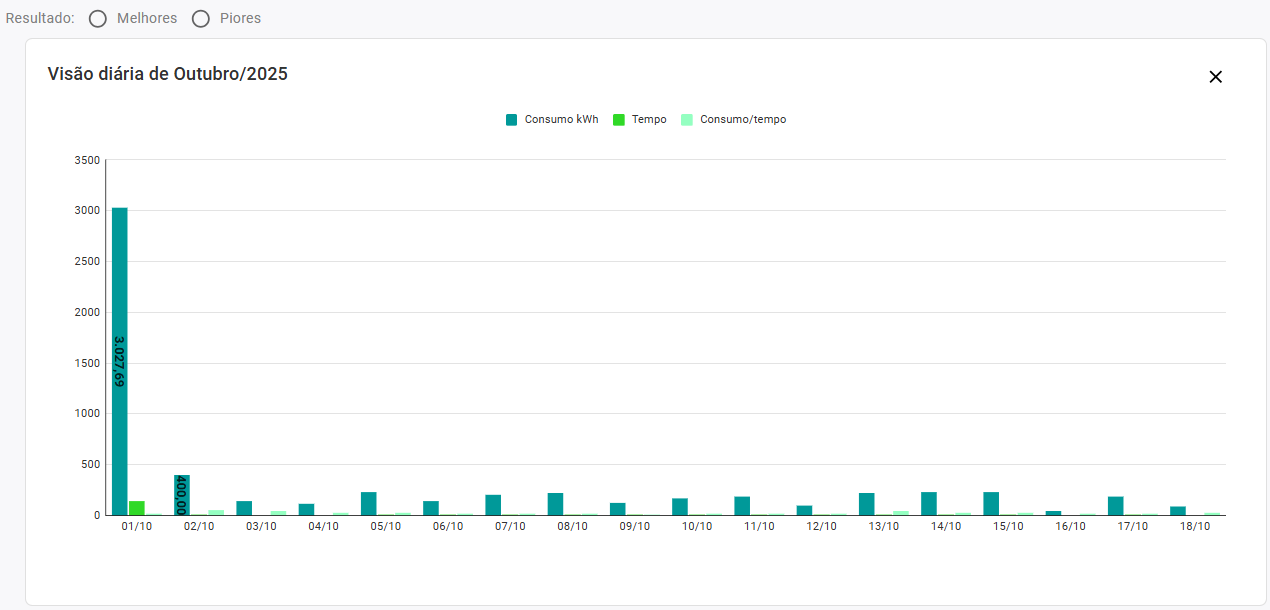Viewport: 1270px width, 610px height.
Task: Click the Consumo kWh bar for 14/10
Action: (x=929, y=503)
